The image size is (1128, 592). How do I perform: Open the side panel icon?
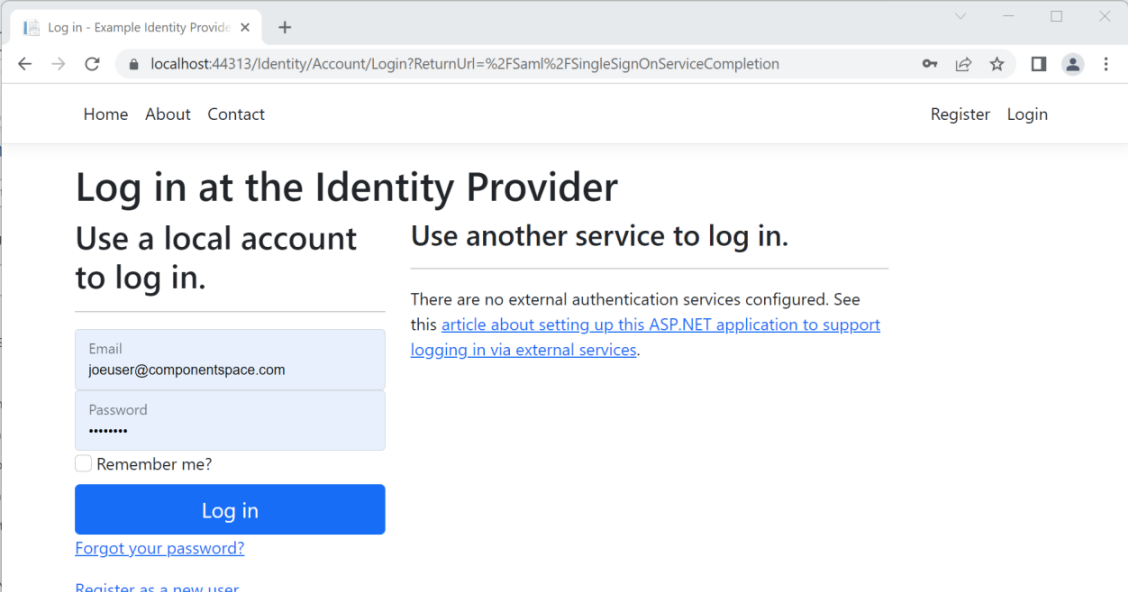pos(1038,63)
